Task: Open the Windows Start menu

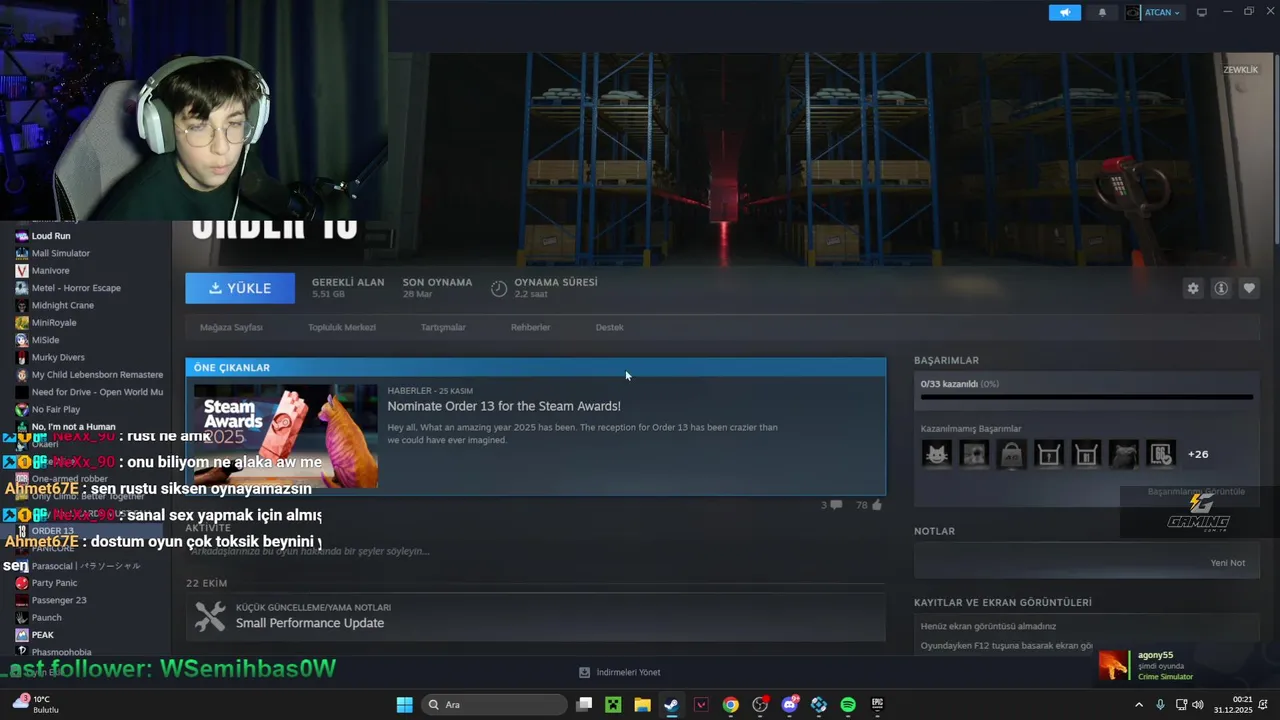Action: [x=405, y=705]
